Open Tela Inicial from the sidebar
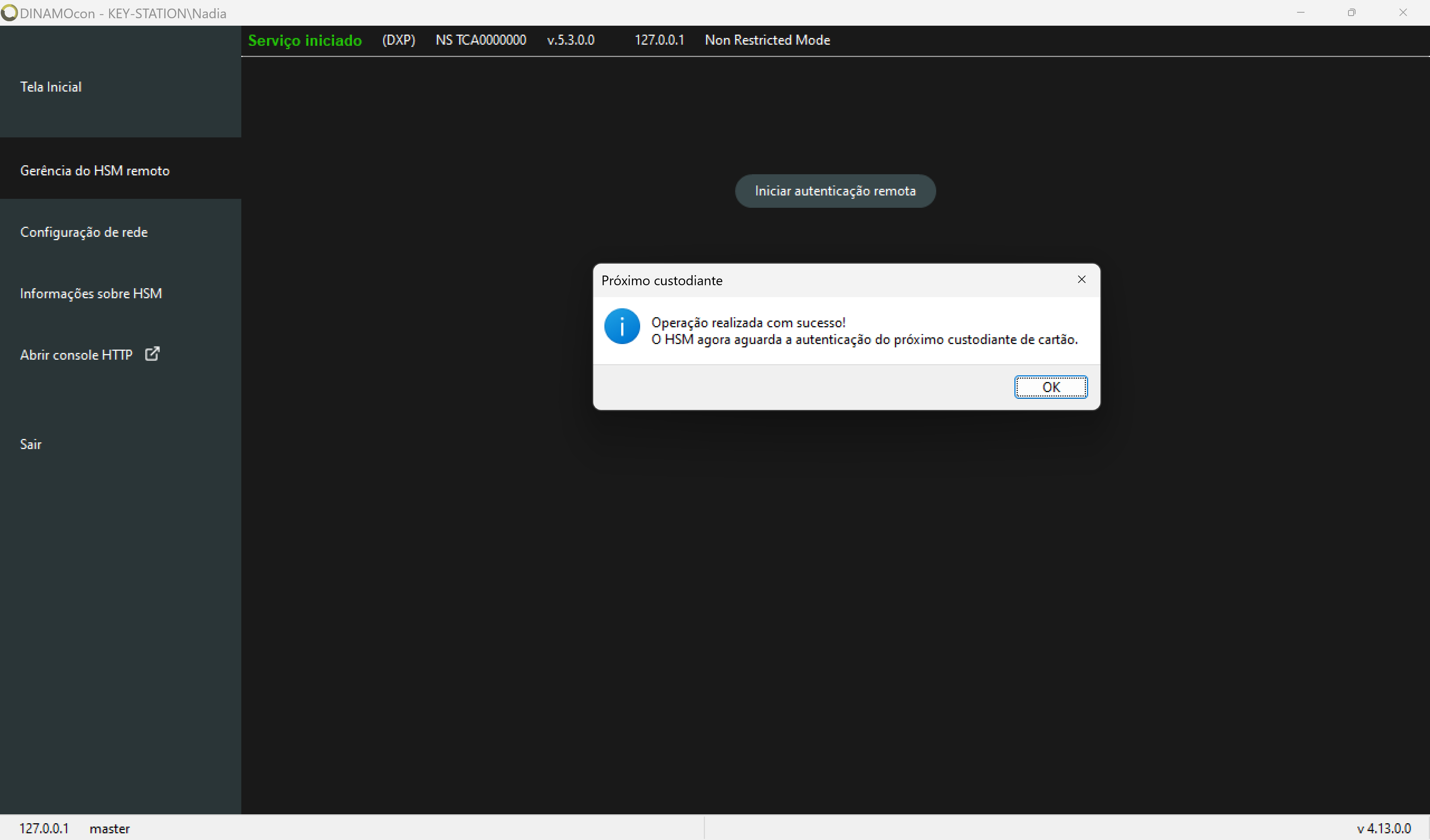This screenshot has width=1430, height=840. click(x=51, y=87)
